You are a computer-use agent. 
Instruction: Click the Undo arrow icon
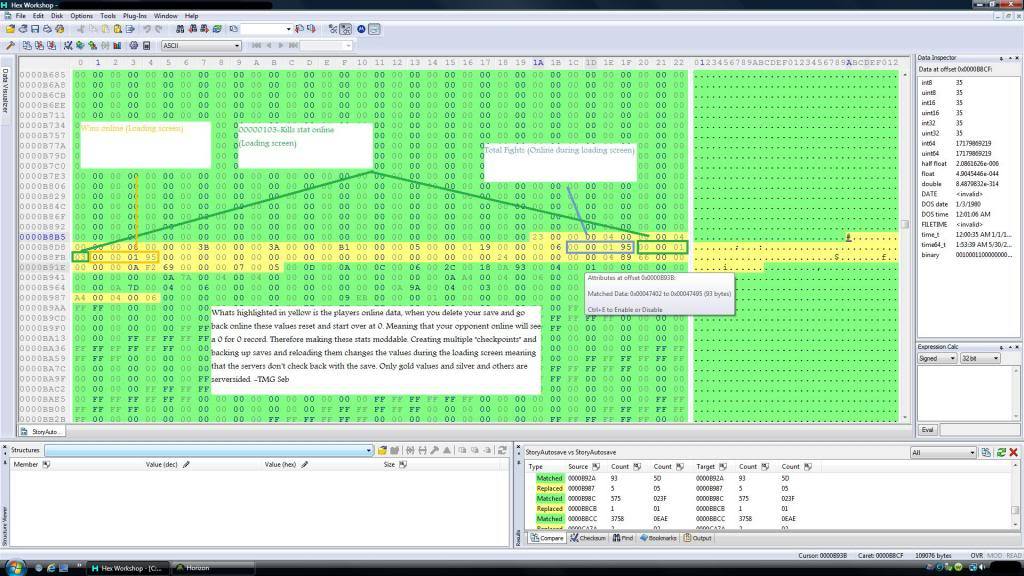tap(146, 30)
